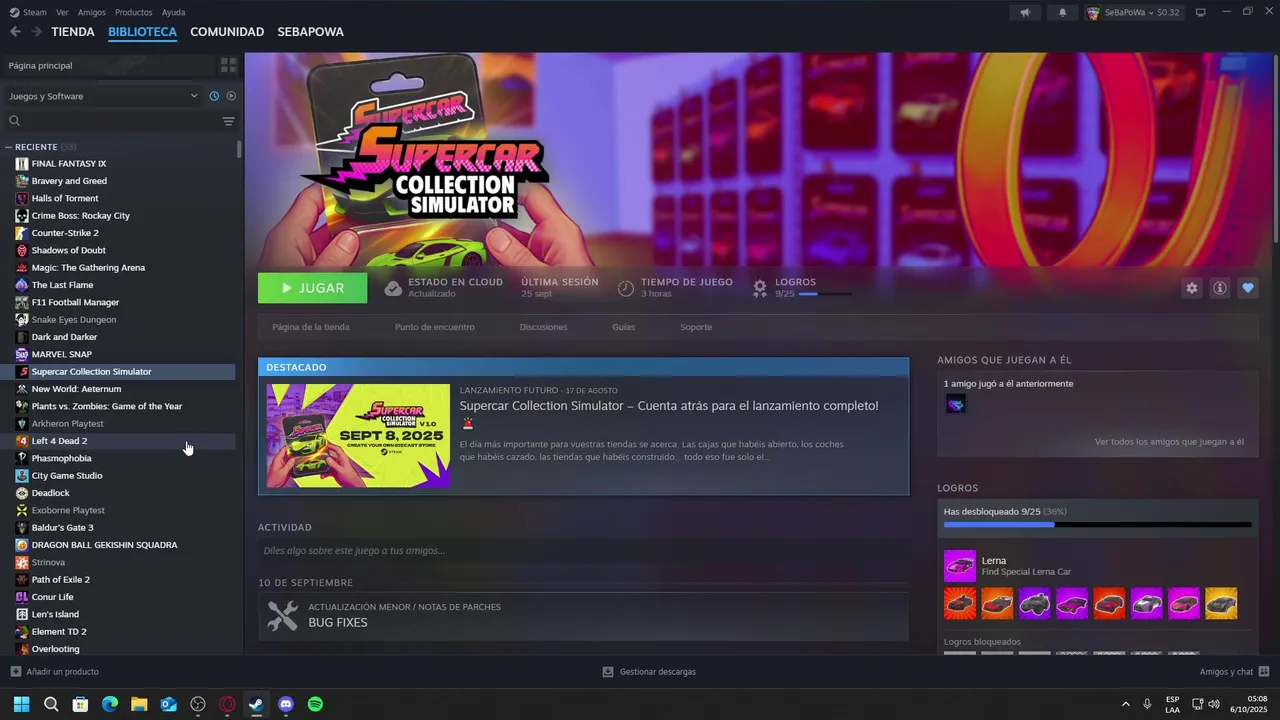Open the BUG FIXES patch note
Image resolution: width=1280 pixels, height=720 pixels.
coord(584,615)
